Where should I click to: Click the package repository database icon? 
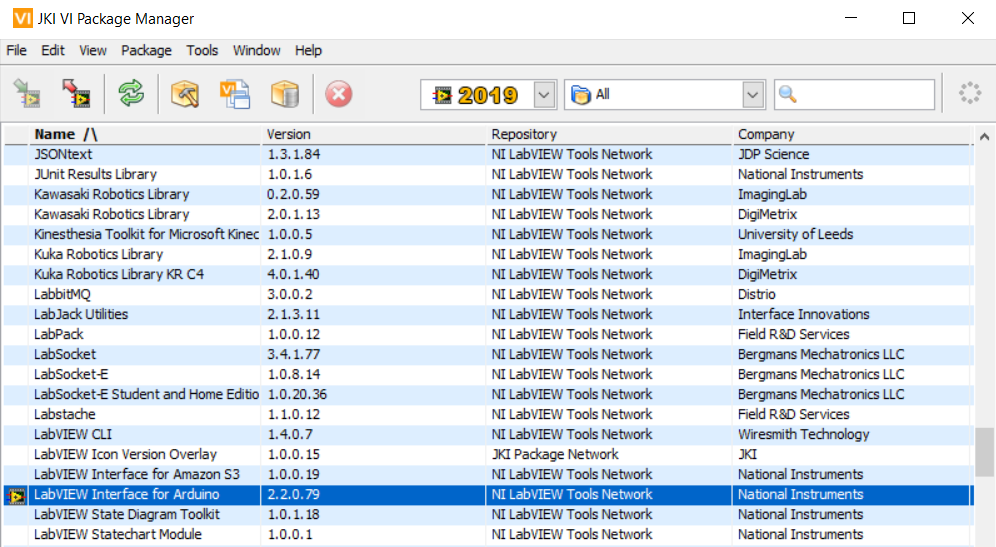tap(285, 94)
